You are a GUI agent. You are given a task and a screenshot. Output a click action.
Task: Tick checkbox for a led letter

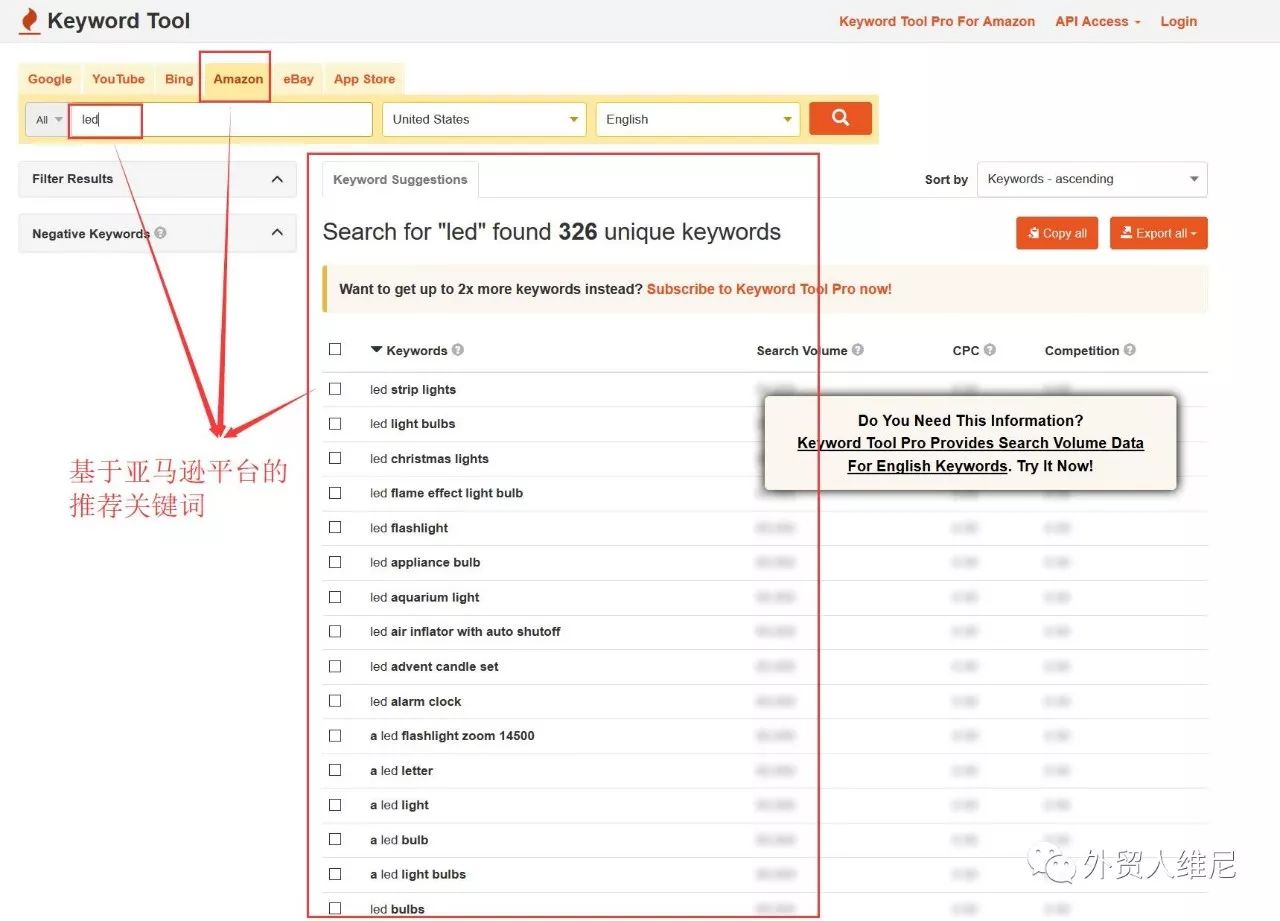[x=335, y=770]
